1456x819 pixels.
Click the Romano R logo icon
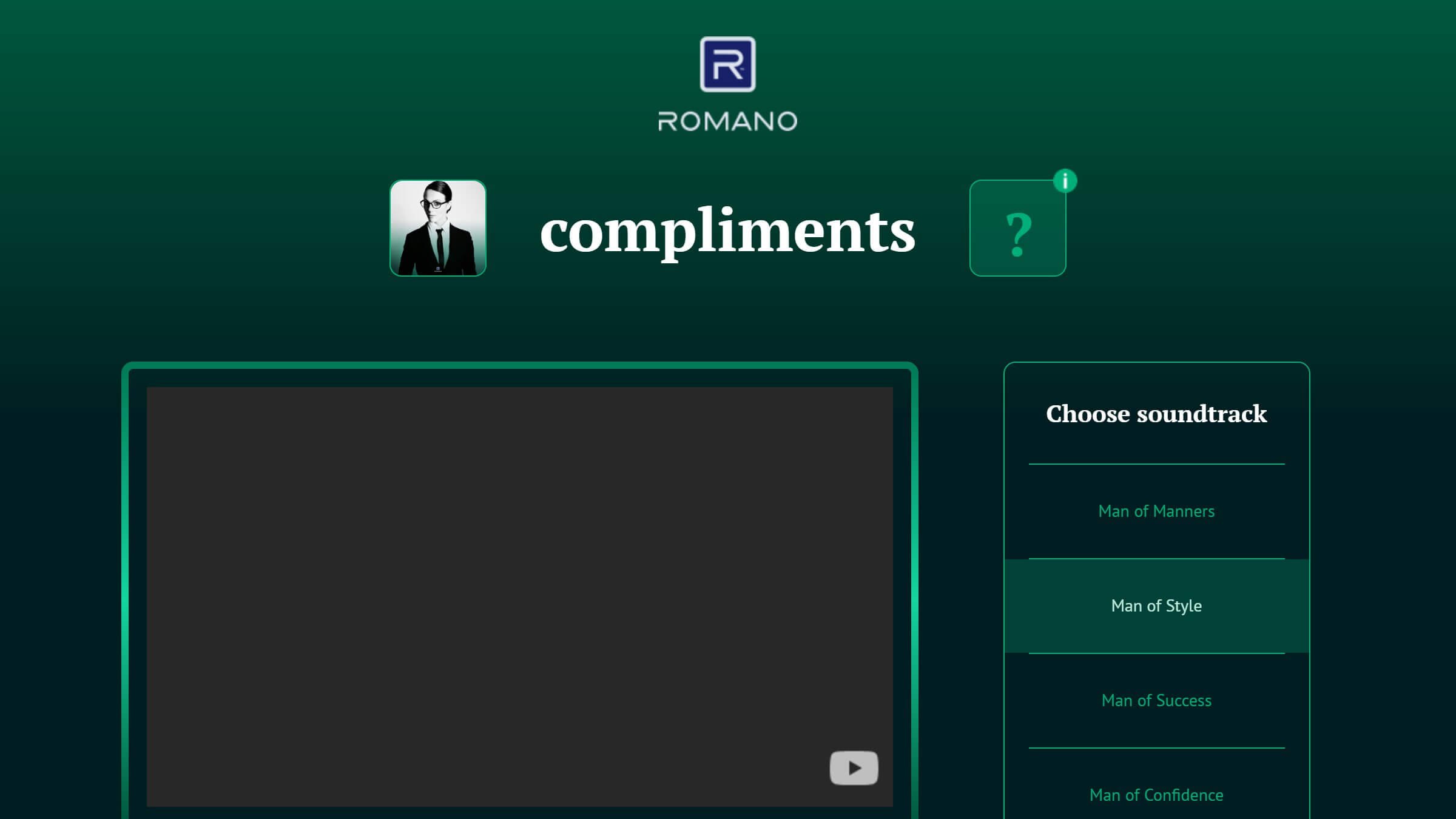coord(727,64)
